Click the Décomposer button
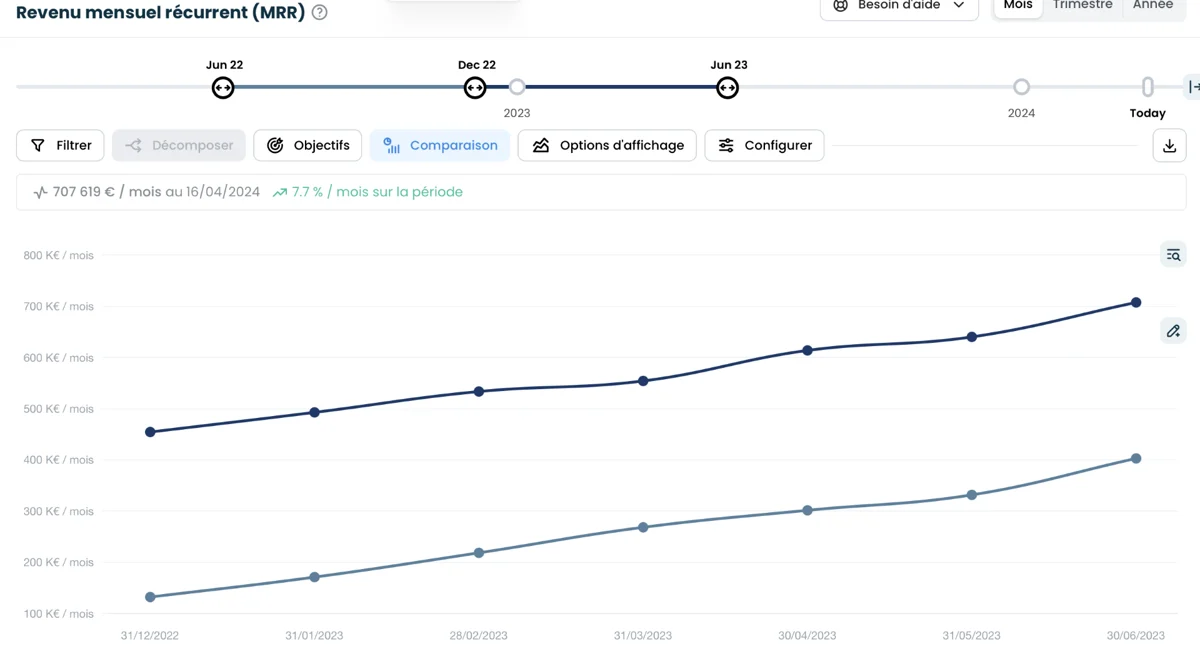The height and width of the screenshot is (664, 1200). (179, 146)
